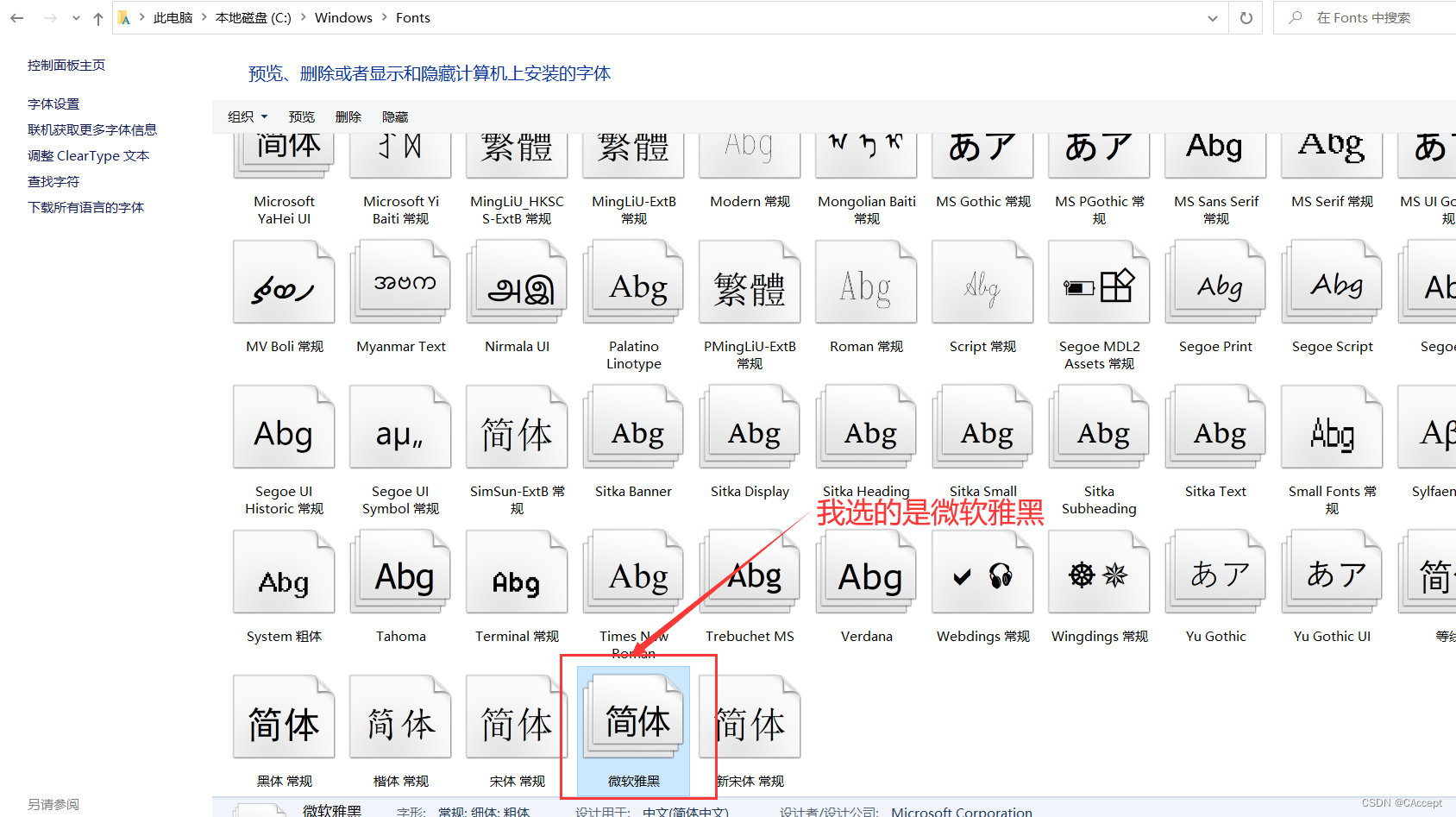Select the Script font icon
This screenshot has width=1456, height=817.
click(982, 282)
